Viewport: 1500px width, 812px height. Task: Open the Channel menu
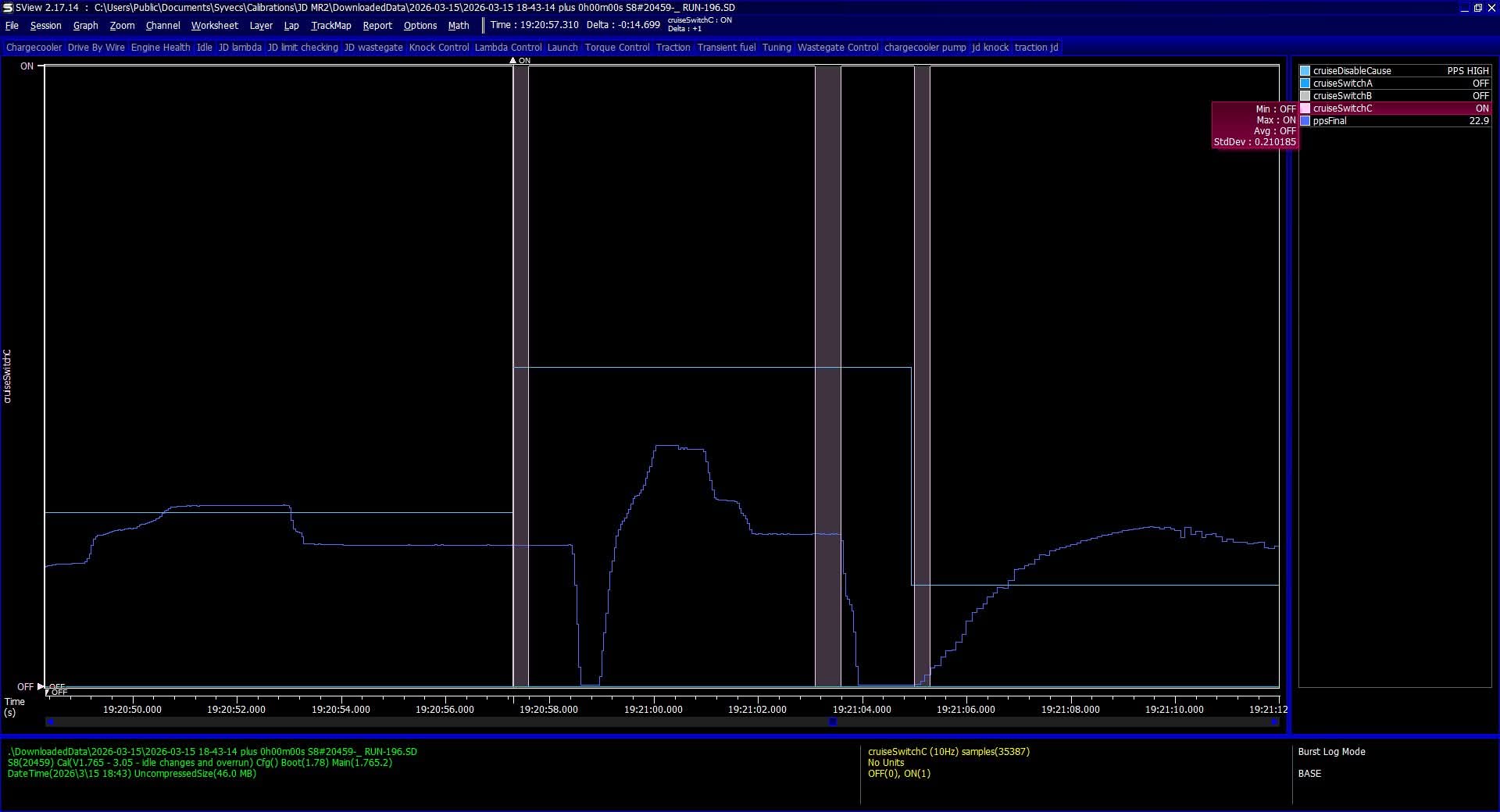(162, 26)
